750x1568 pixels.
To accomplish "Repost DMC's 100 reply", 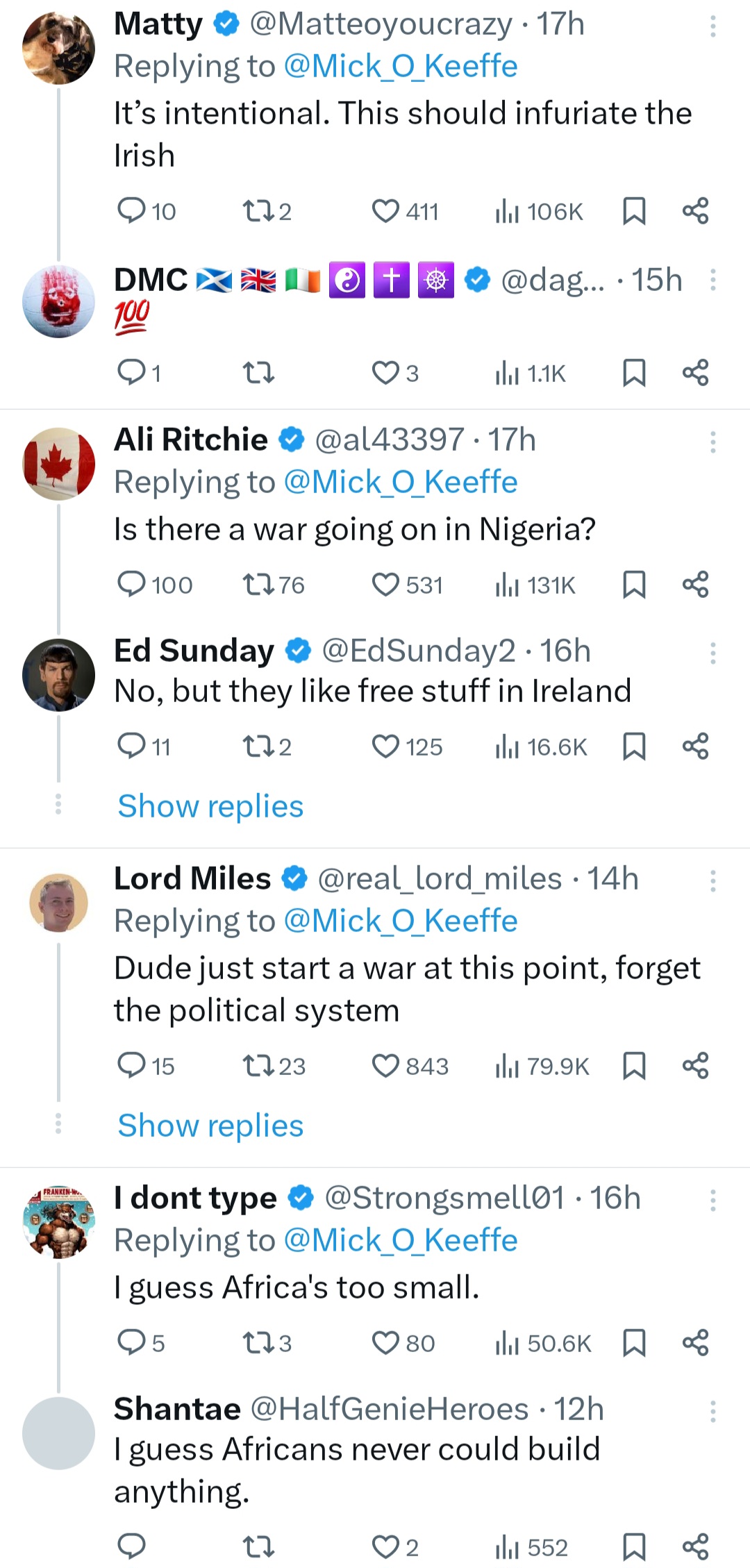I will coord(258,374).
